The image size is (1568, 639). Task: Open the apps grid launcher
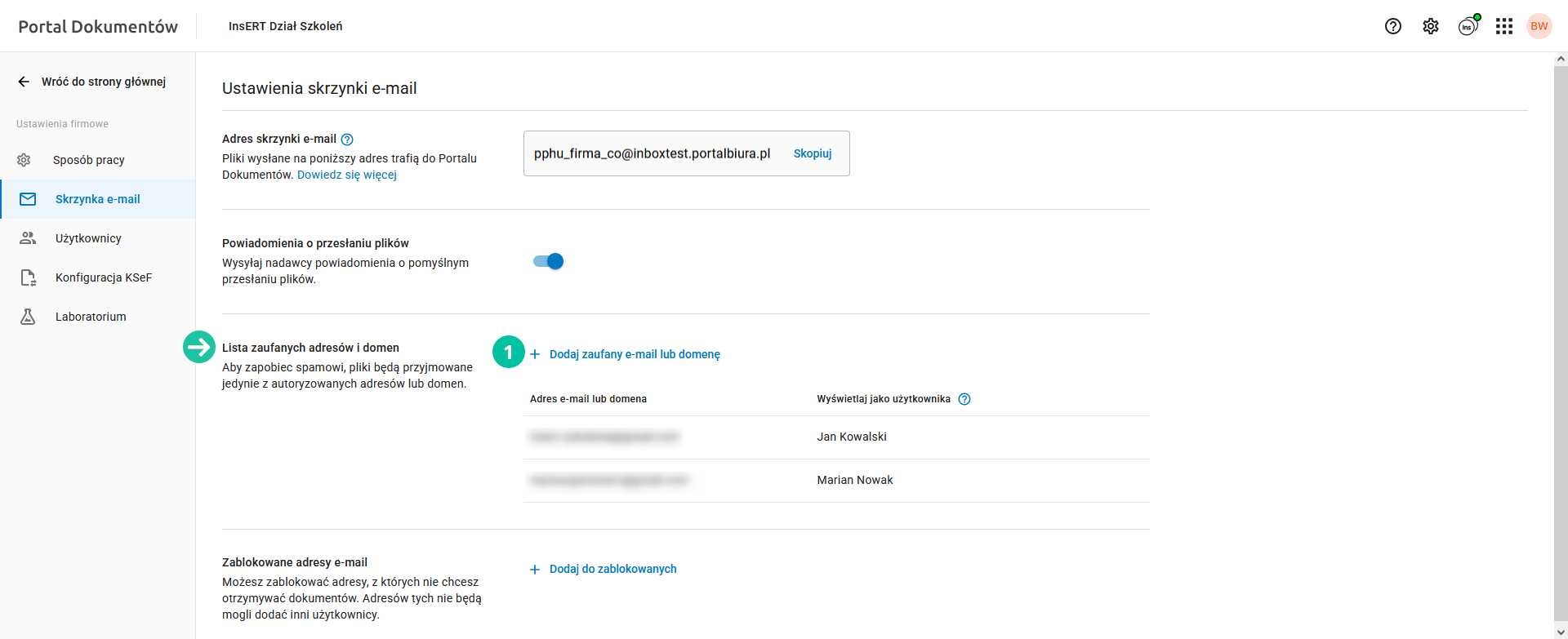(1504, 26)
